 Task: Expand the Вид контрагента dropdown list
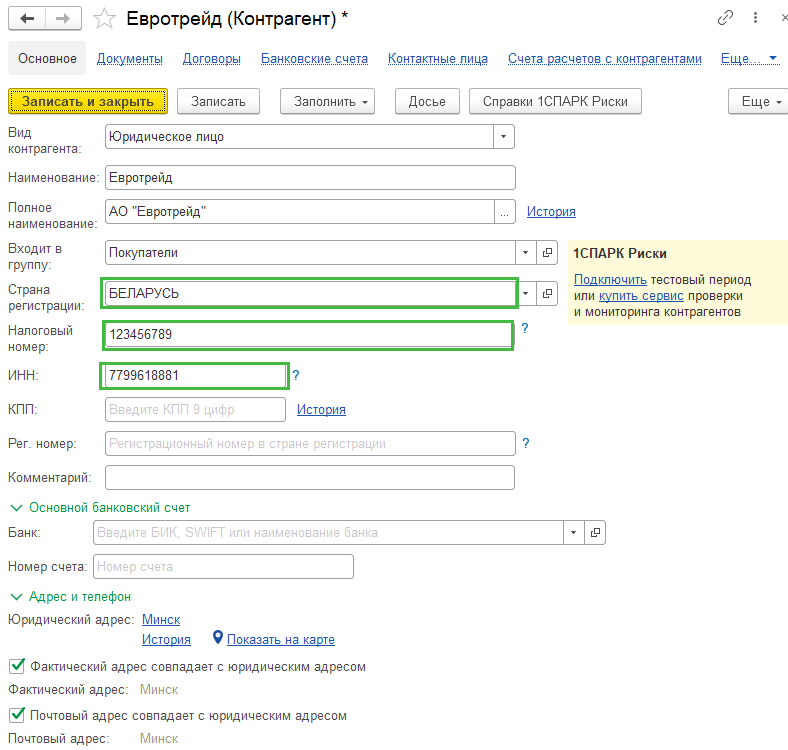[504, 137]
